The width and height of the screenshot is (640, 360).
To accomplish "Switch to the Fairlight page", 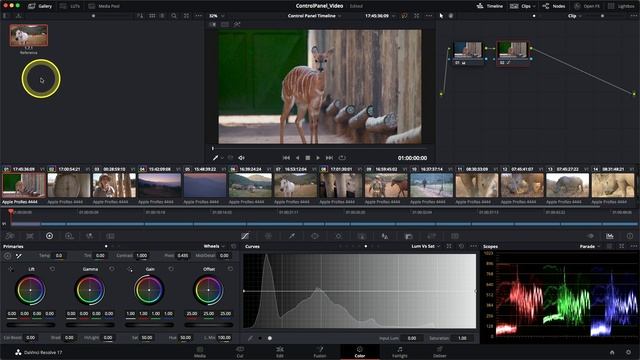I will [400, 352].
